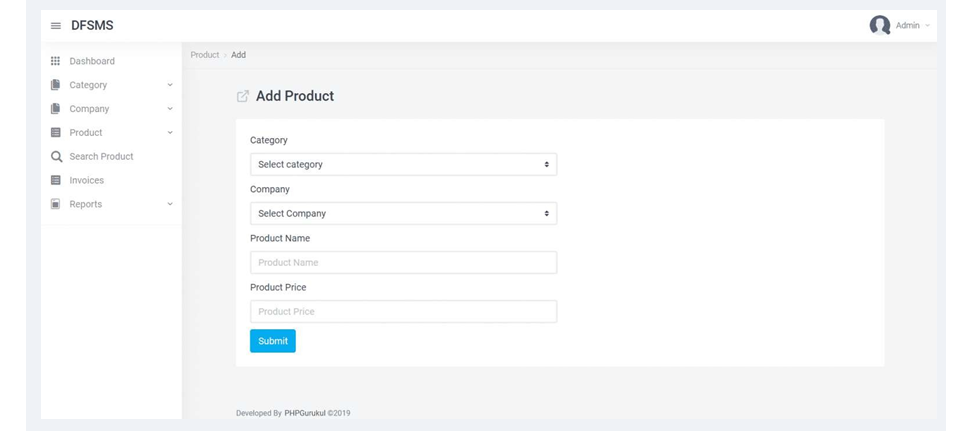Focus the Product Price input field
The image size is (960, 431).
[403, 312]
